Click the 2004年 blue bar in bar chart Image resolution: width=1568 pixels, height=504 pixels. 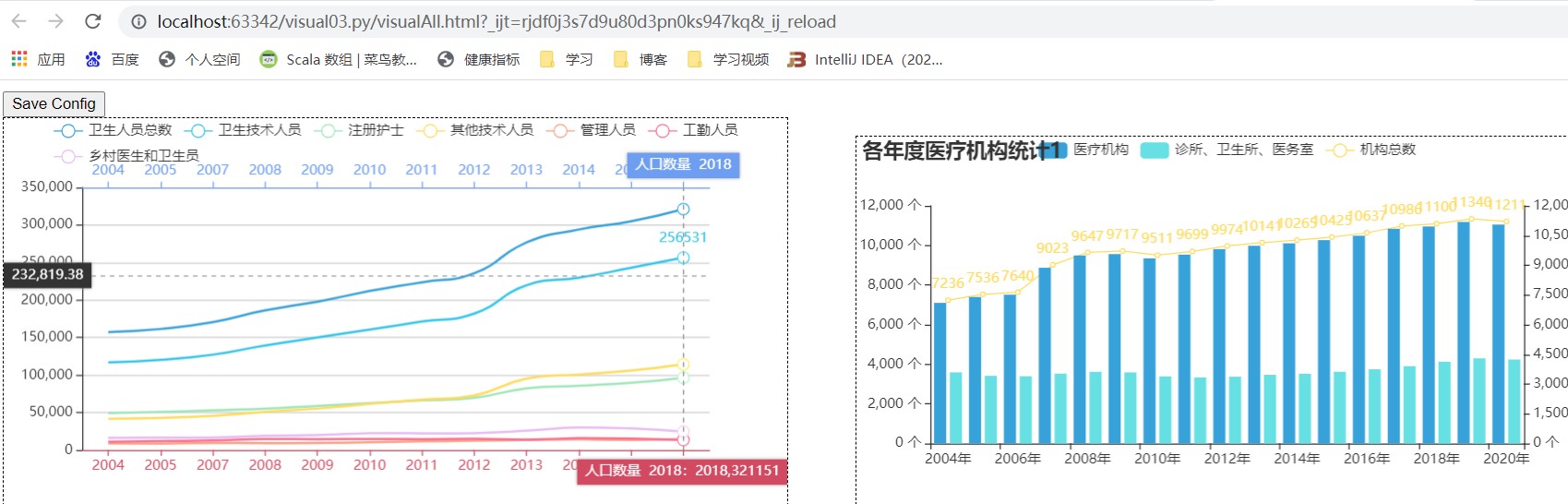pos(940,373)
